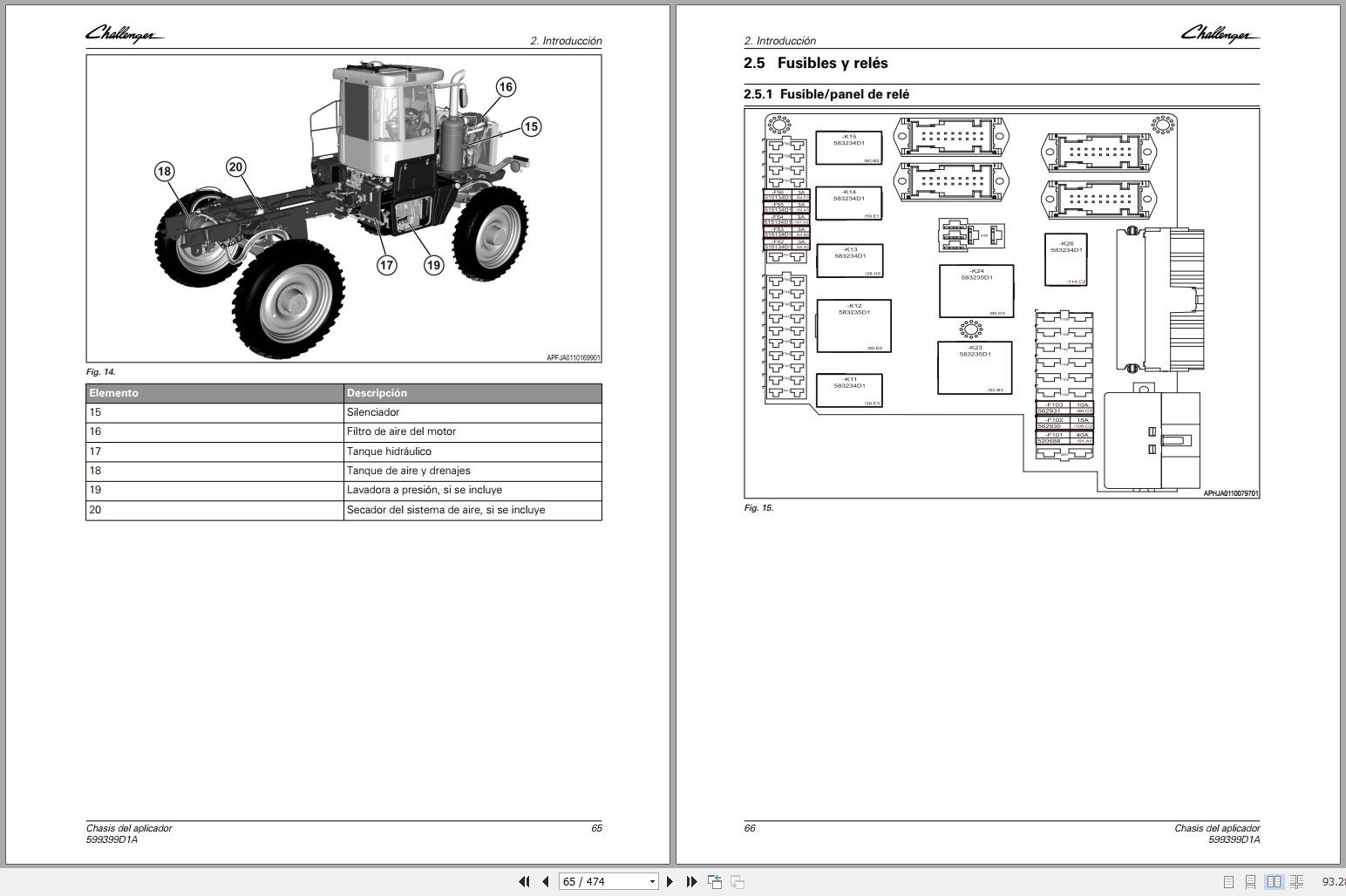This screenshot has height=896, width=1346.
Task: Click fuse F103 10A label
Action: [x=1064, y=407]
